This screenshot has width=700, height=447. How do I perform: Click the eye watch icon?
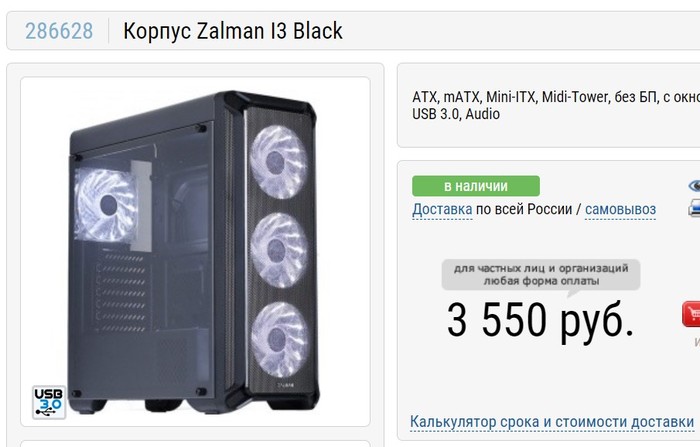(694, 186)
